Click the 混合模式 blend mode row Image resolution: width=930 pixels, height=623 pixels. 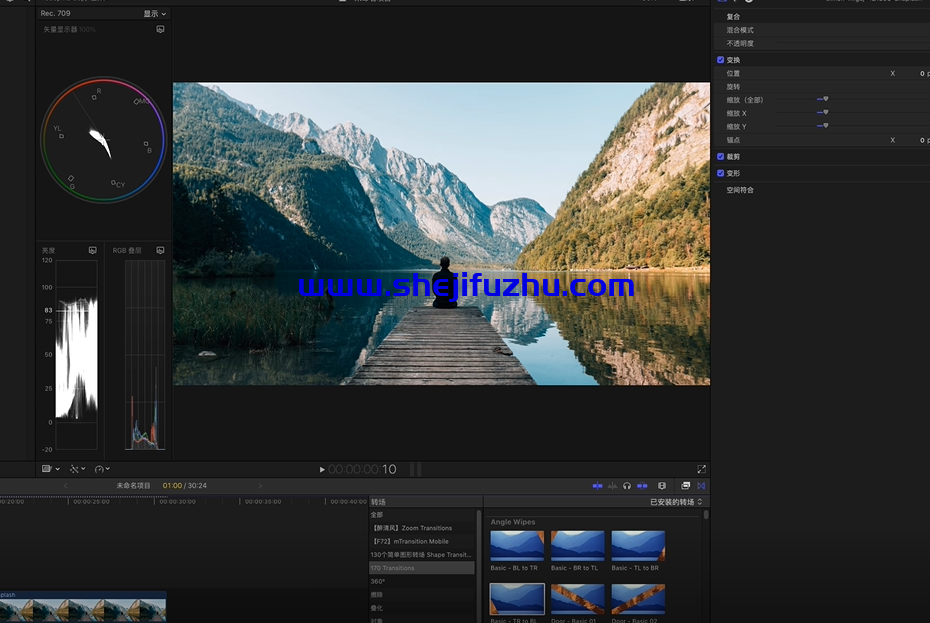[x=822, y=30]
